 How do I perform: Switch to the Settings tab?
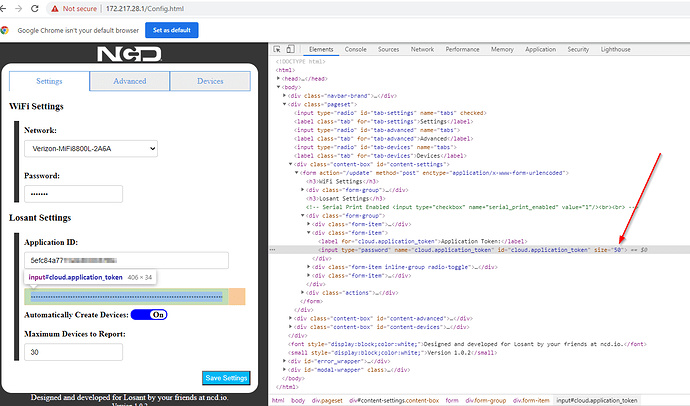tap(49, 81)
